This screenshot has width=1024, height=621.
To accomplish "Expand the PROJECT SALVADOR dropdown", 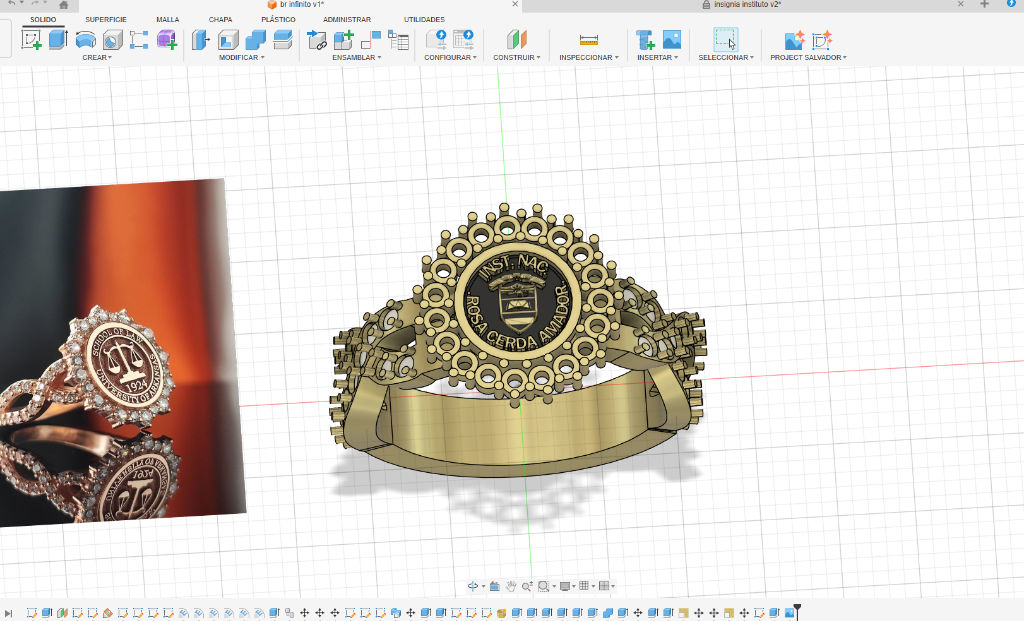I will pos(808,57).
